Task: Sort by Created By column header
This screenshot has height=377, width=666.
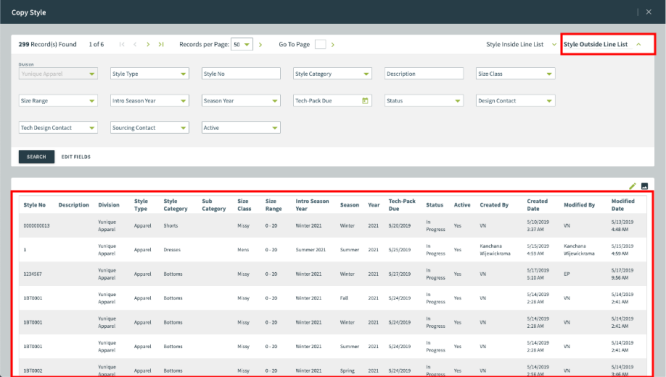Action: click(494, 205)
